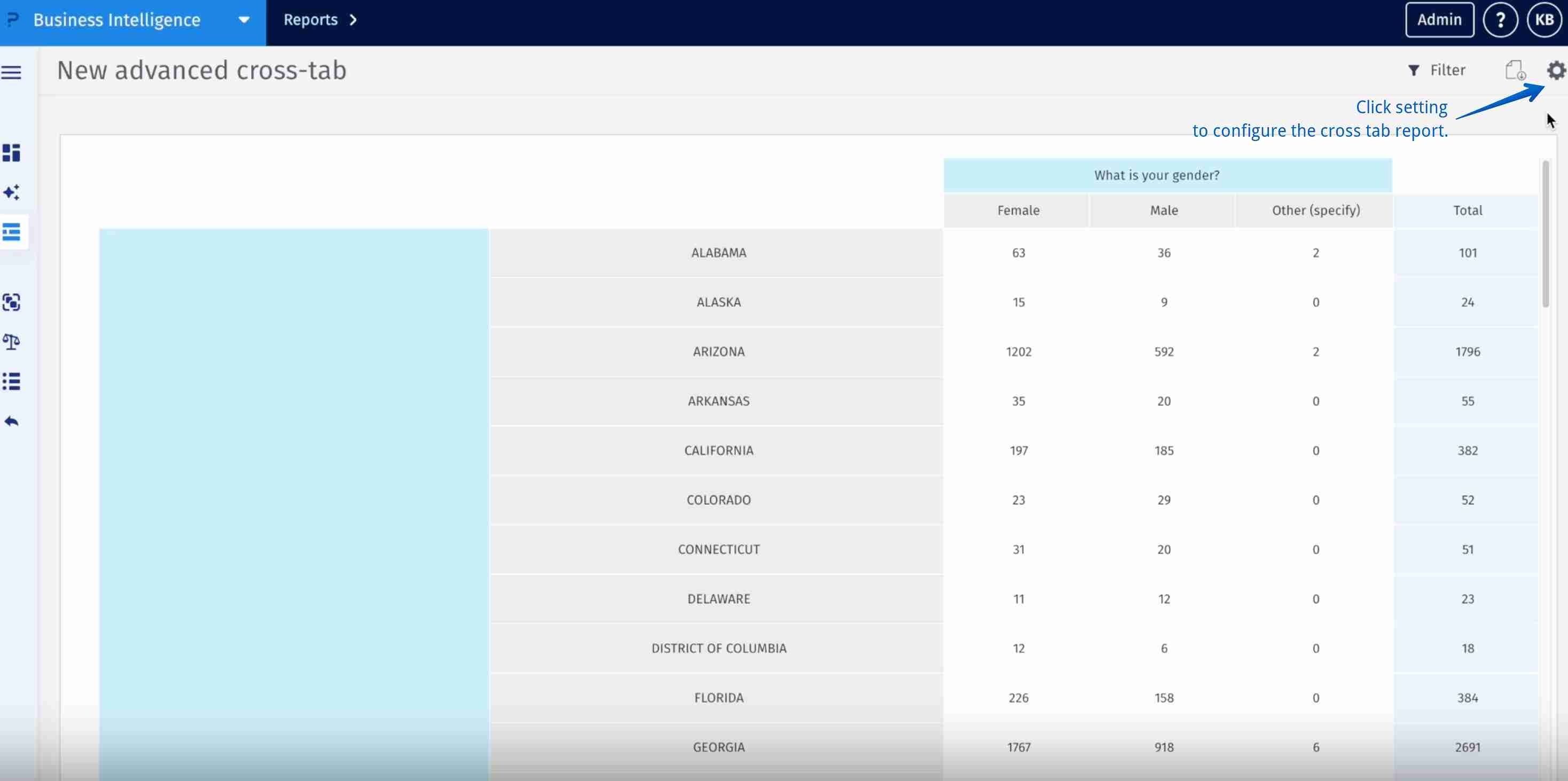Viewport: 1568px width, 781px height.
Task: Click the Reports menu item
Action: [310, 20]
